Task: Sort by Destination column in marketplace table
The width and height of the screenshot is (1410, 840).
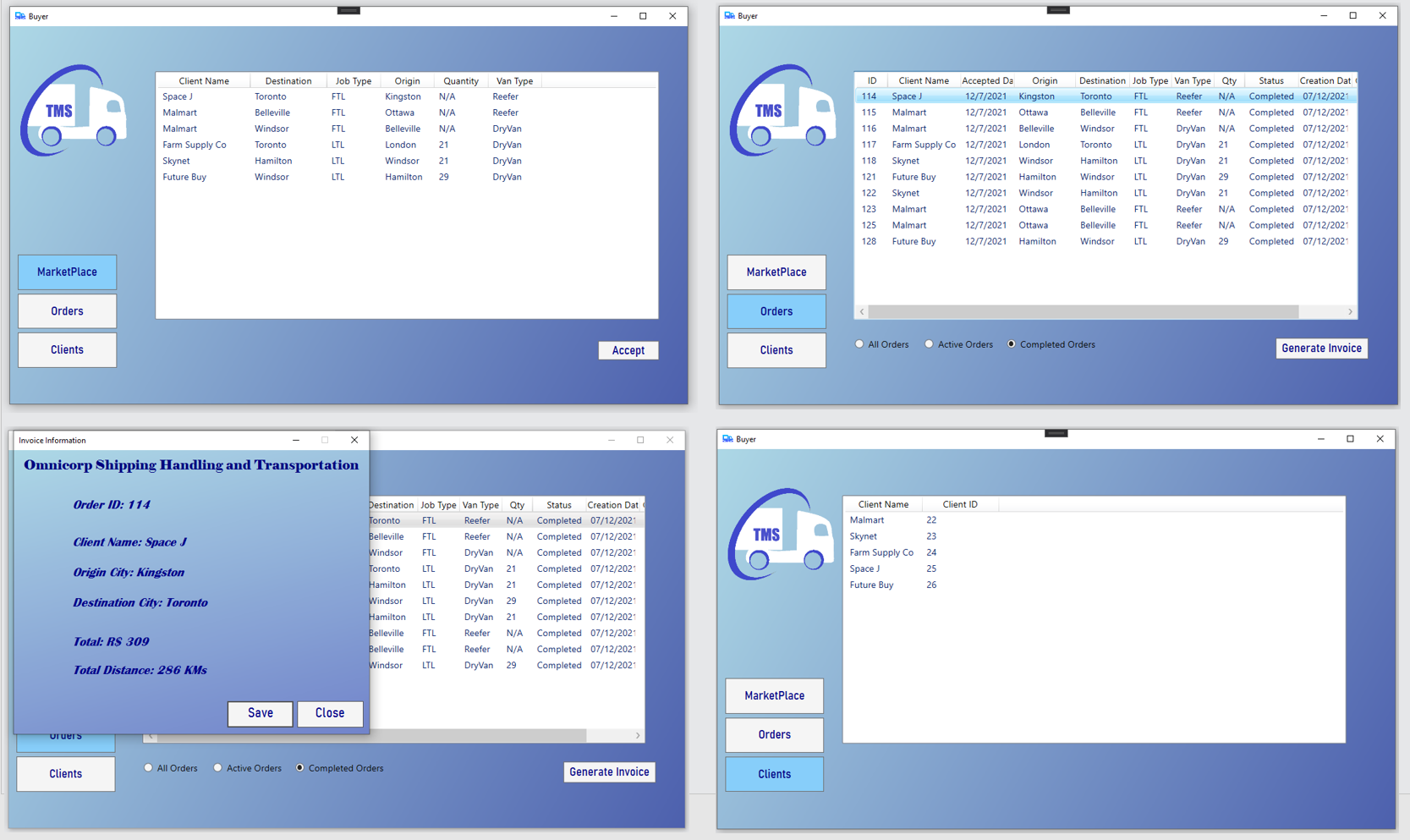Action: [288, 81]
